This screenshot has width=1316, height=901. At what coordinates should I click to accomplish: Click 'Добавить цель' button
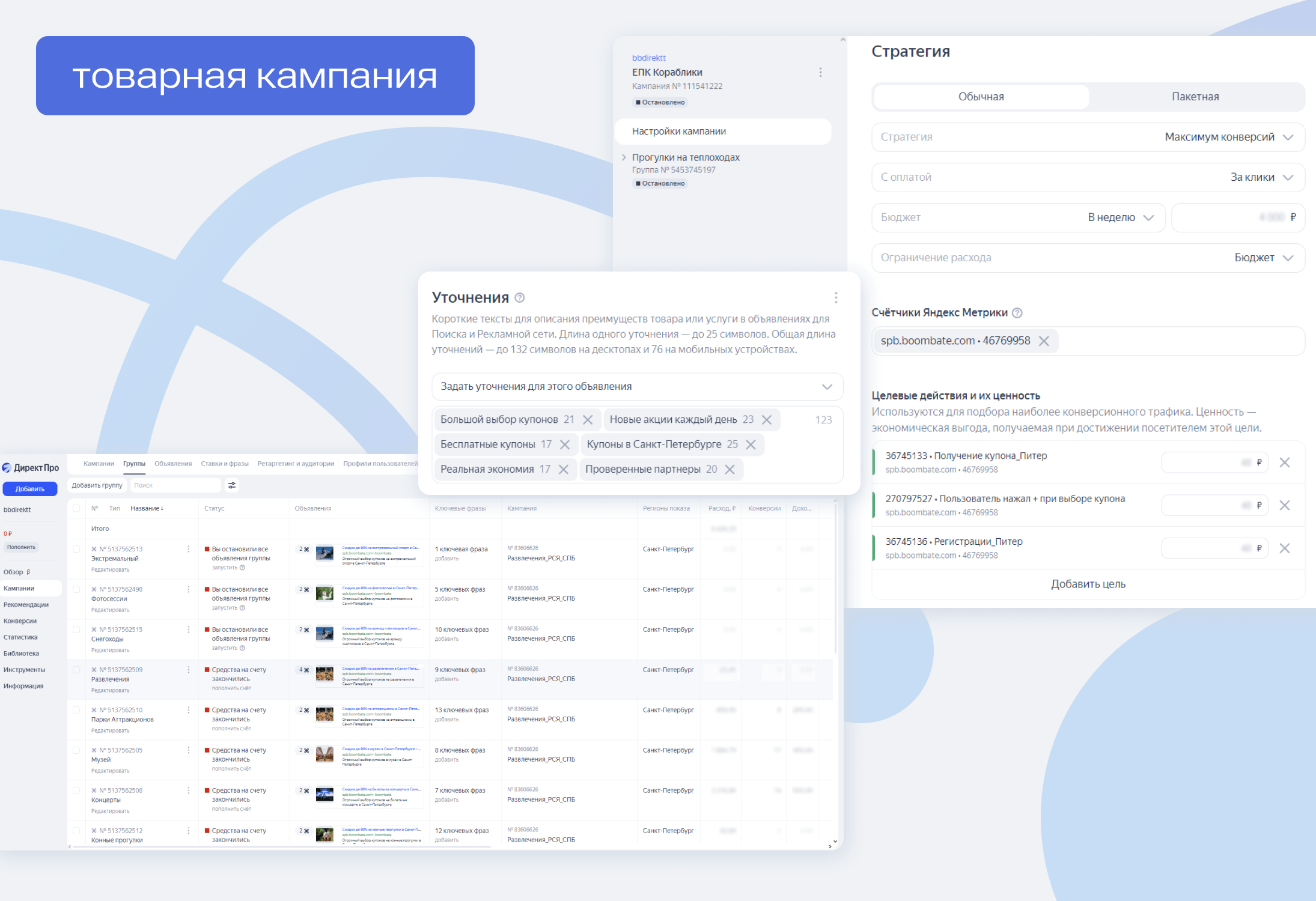[1088, 584]
